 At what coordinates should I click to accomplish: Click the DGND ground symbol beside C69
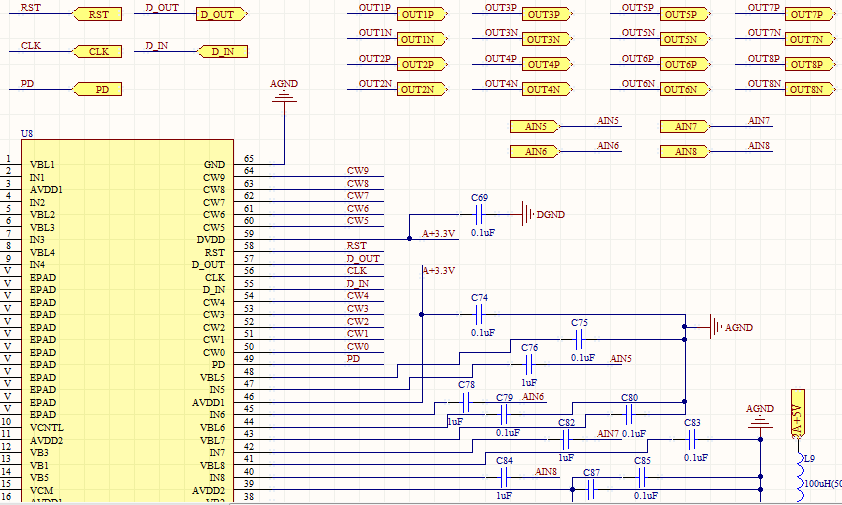tap(527, 214)
